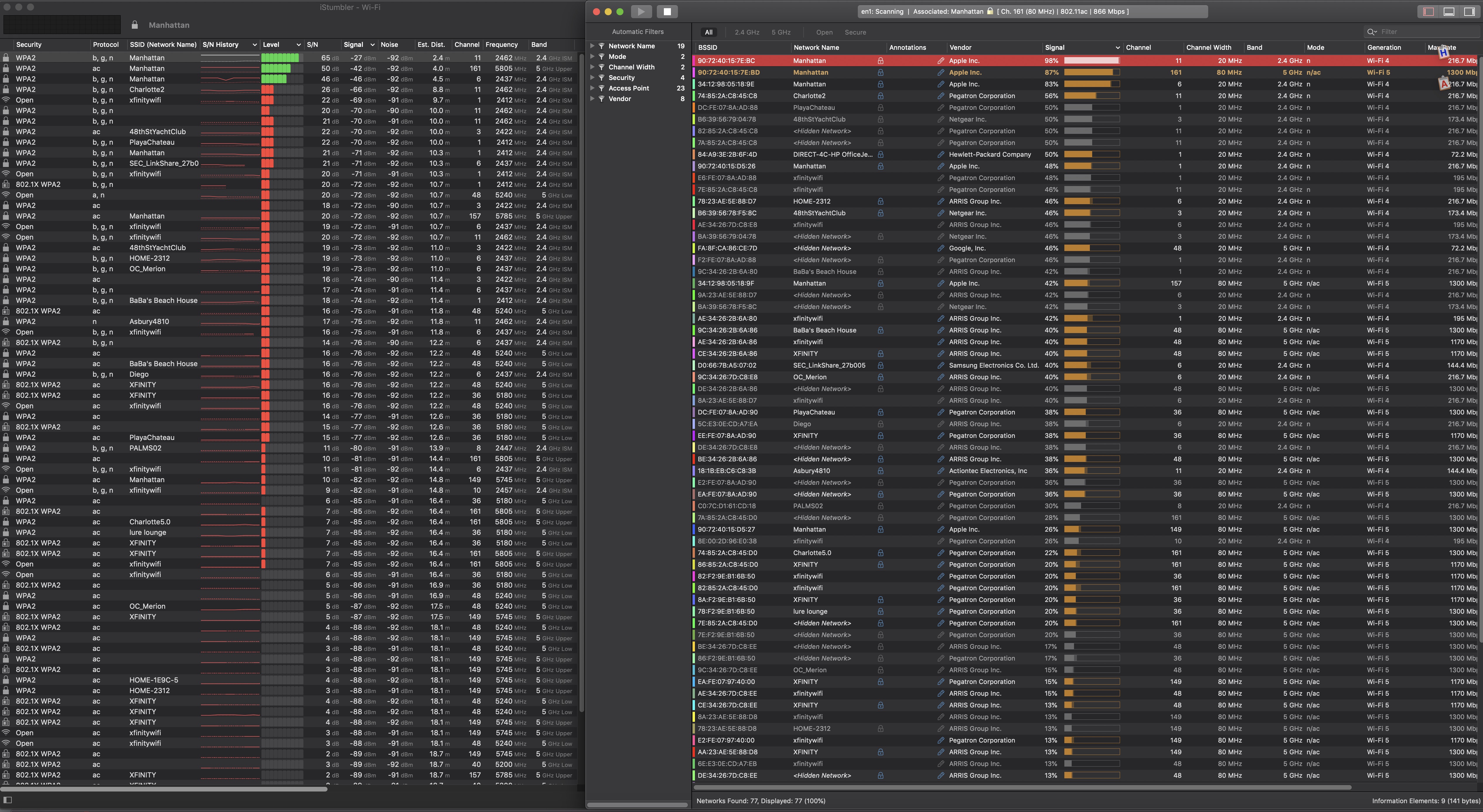Click the filter funnel icon beside Vendor

pos(601,99)
